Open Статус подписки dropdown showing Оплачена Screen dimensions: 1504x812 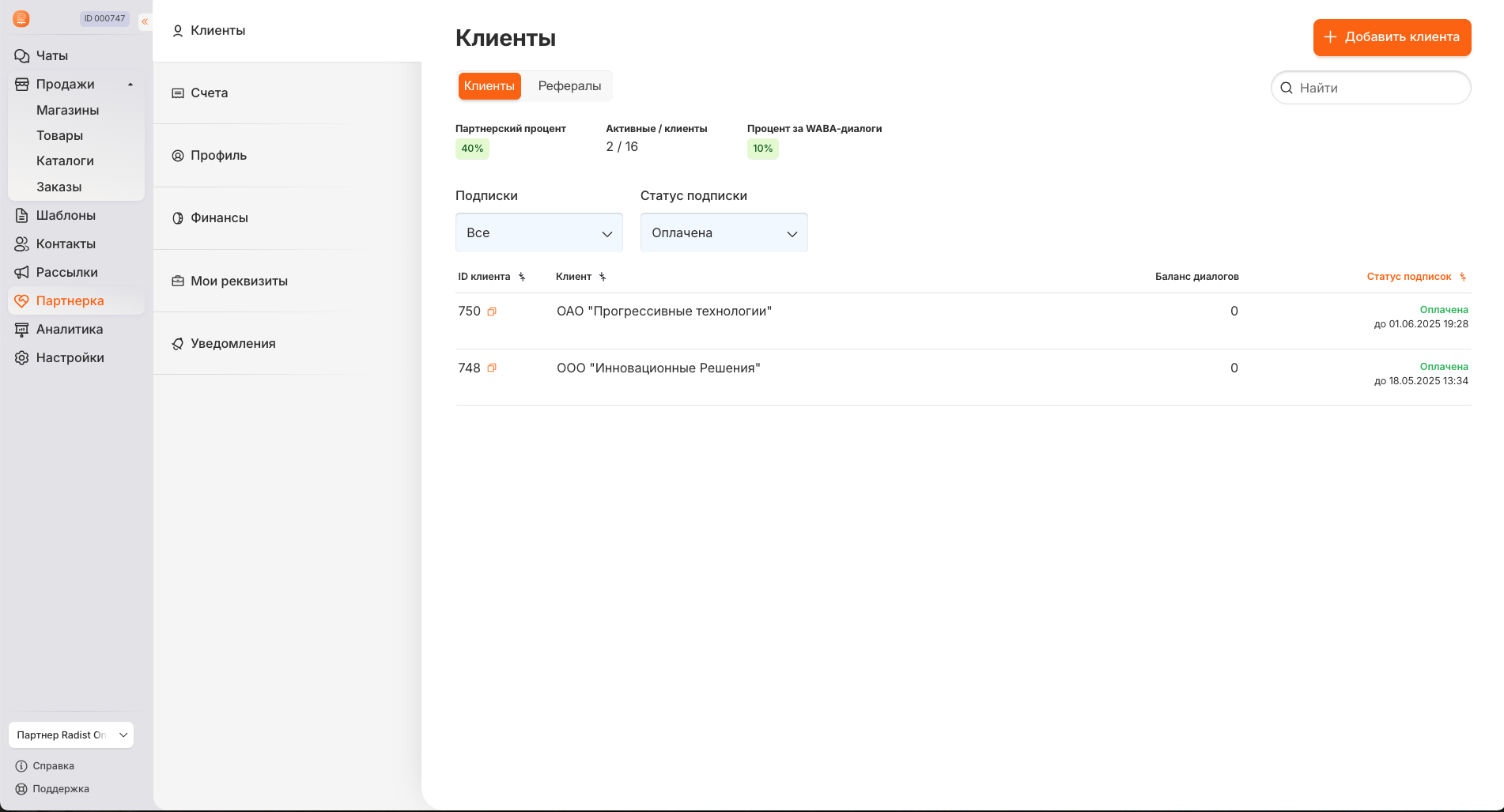(724, 233)
